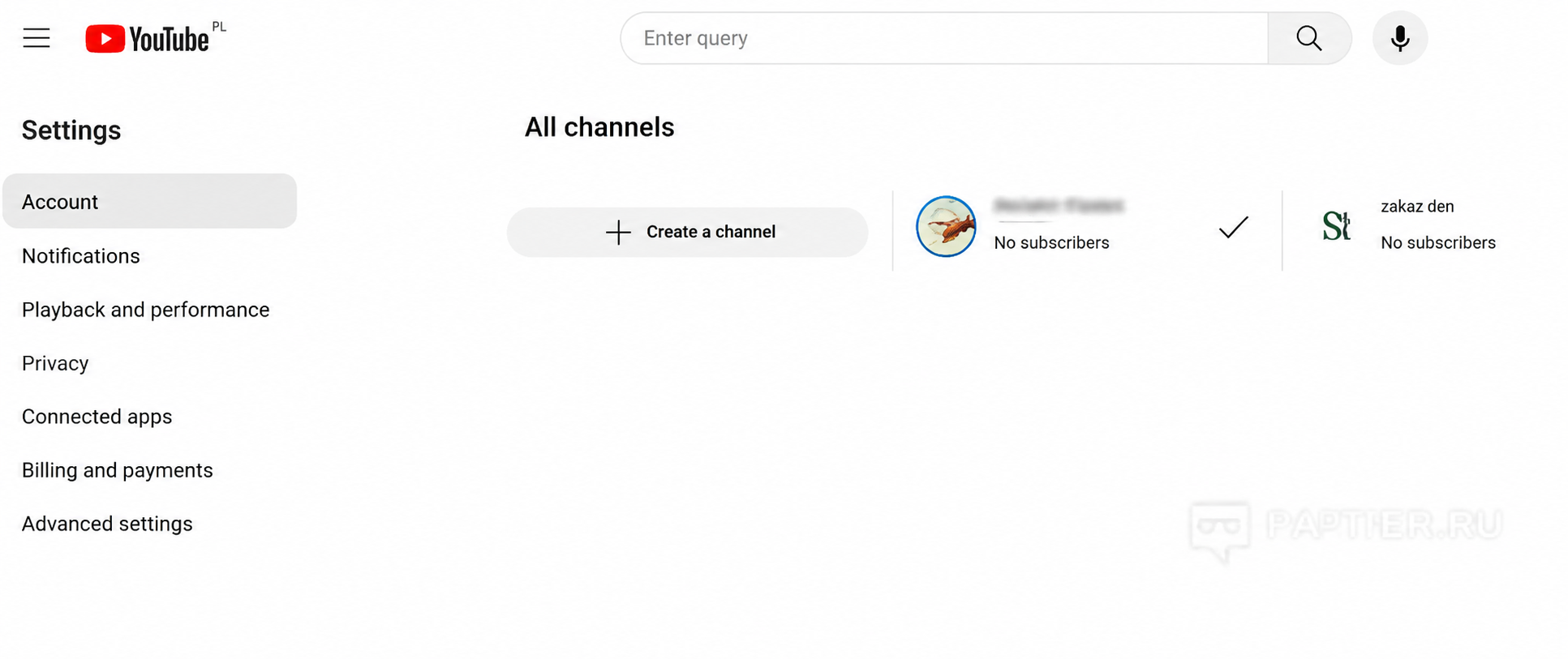The image size is (1568, 659).
Task: Open Playback and performance settings
Action: tap(145, 310)
